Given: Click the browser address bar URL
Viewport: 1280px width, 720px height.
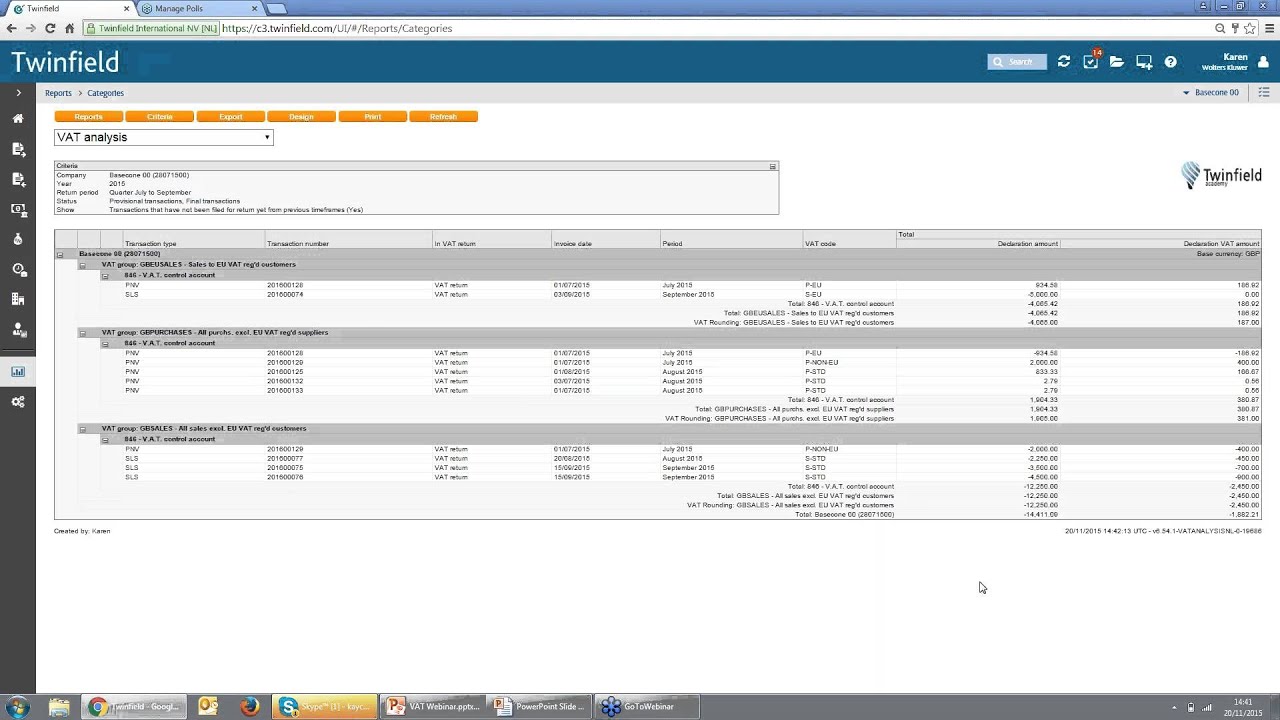Looking at the screenshot, I should [337, 28].
